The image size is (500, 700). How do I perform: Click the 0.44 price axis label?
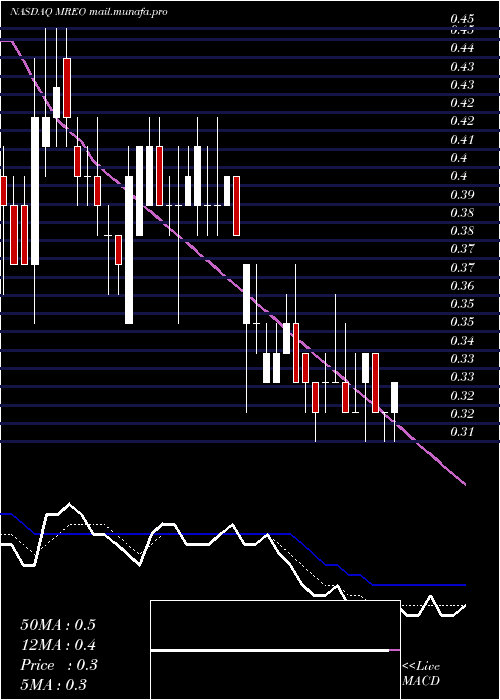point(462,47)
